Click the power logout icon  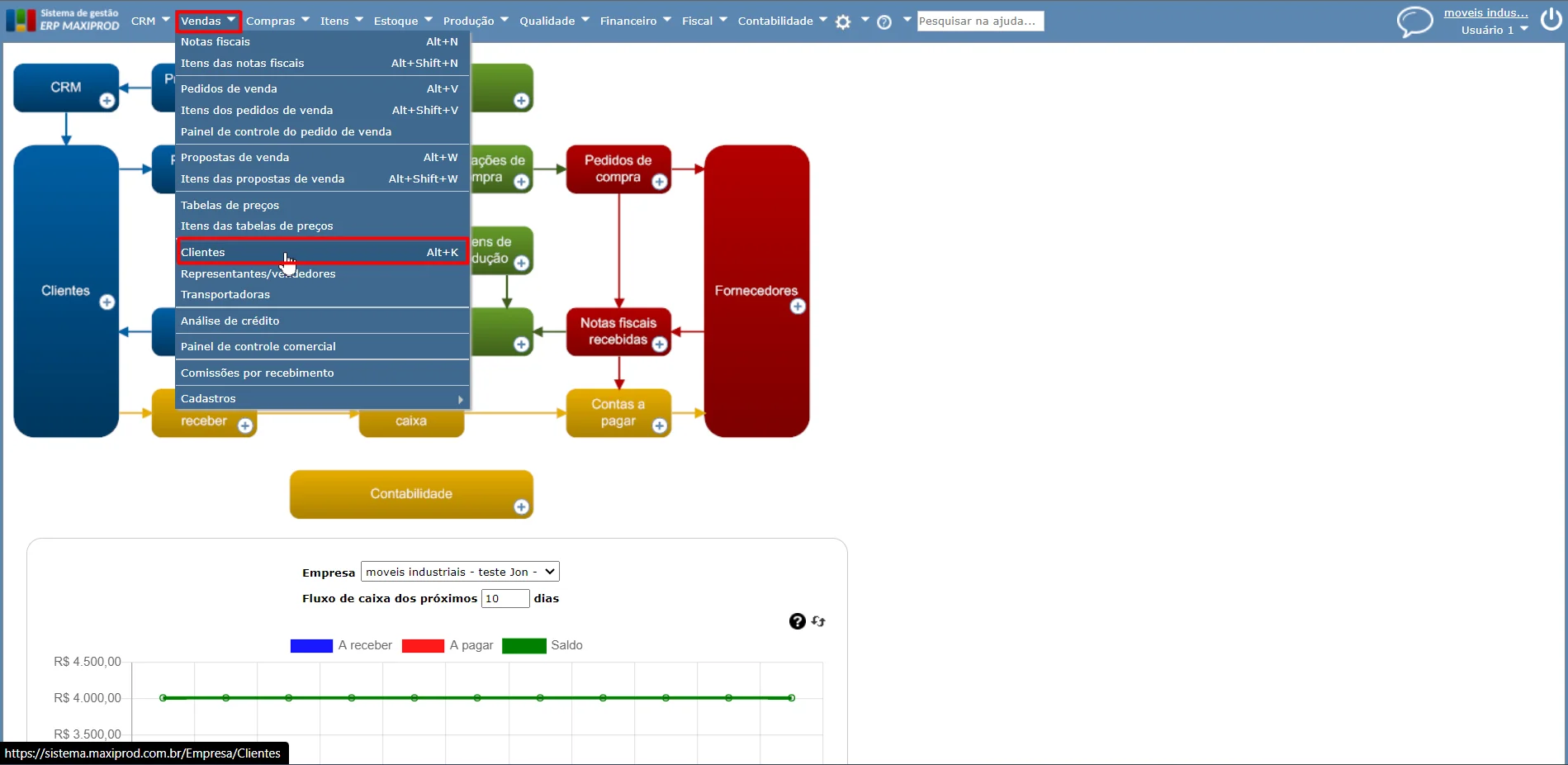(1551, 19)
